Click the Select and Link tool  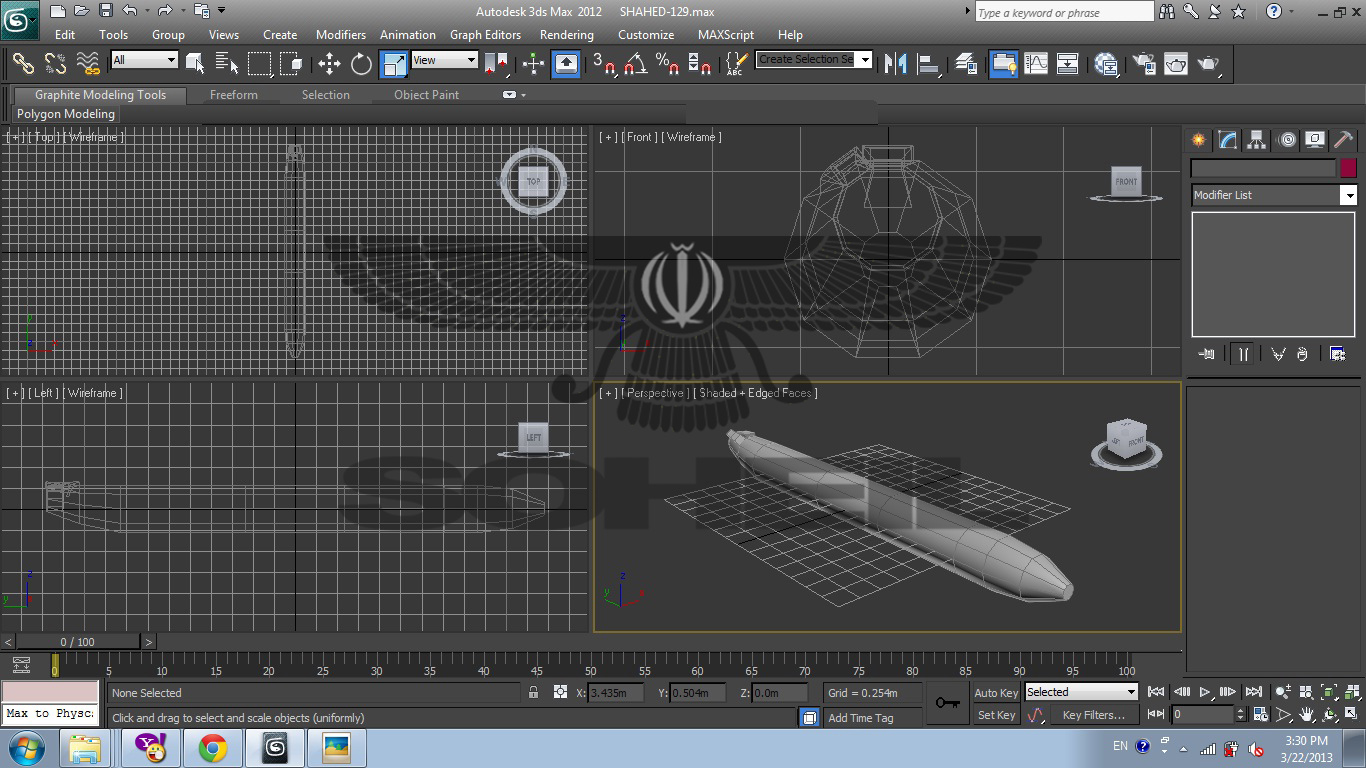coord(23,64)
